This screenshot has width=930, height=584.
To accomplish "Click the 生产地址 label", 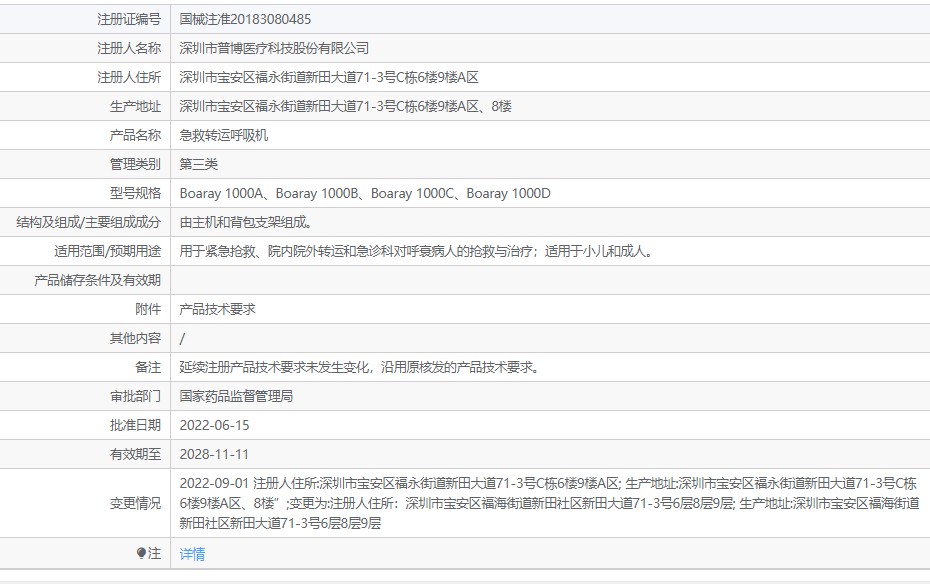I will click(x=135, y=106).
